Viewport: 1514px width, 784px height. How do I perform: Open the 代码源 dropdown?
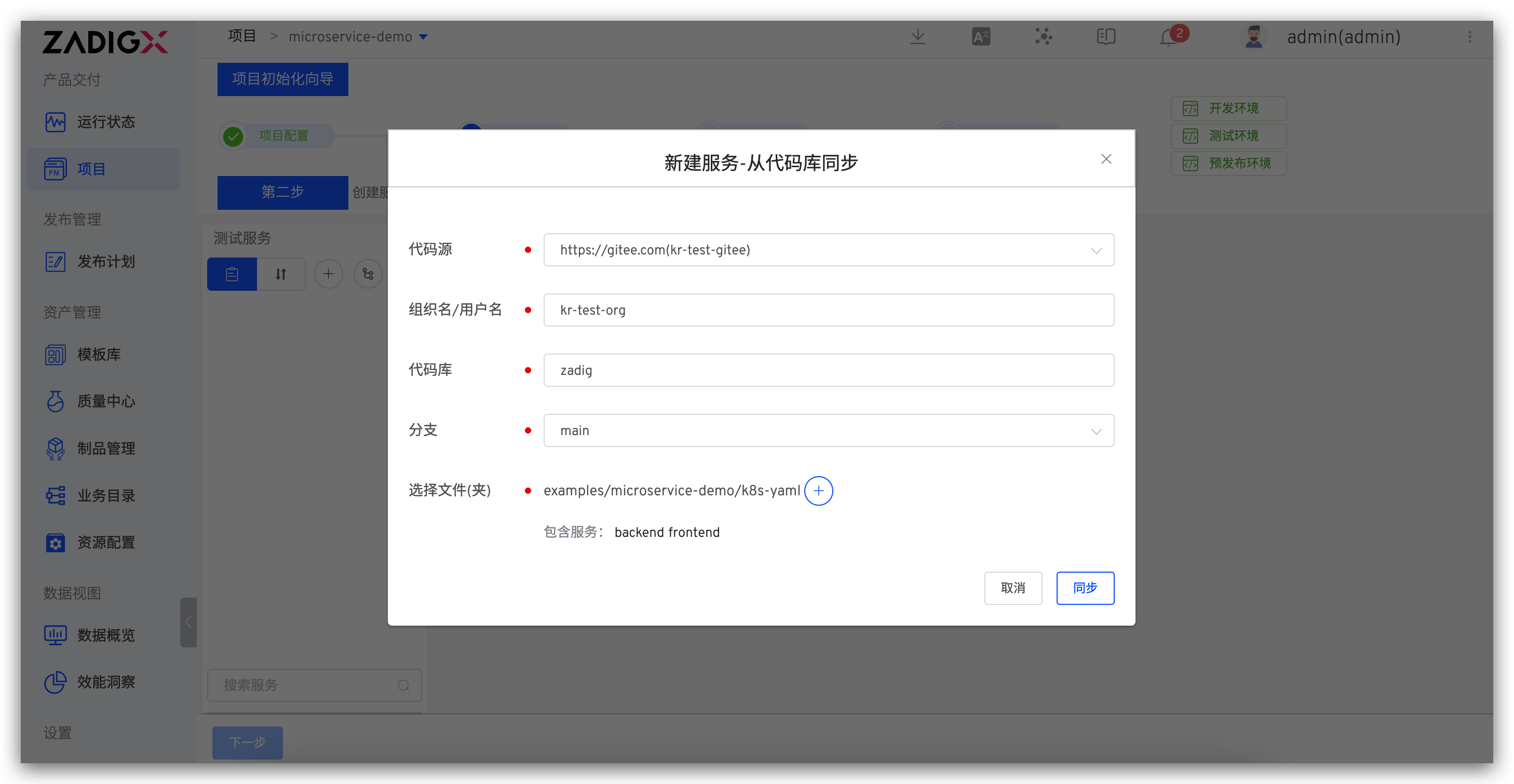pos(829,250)
